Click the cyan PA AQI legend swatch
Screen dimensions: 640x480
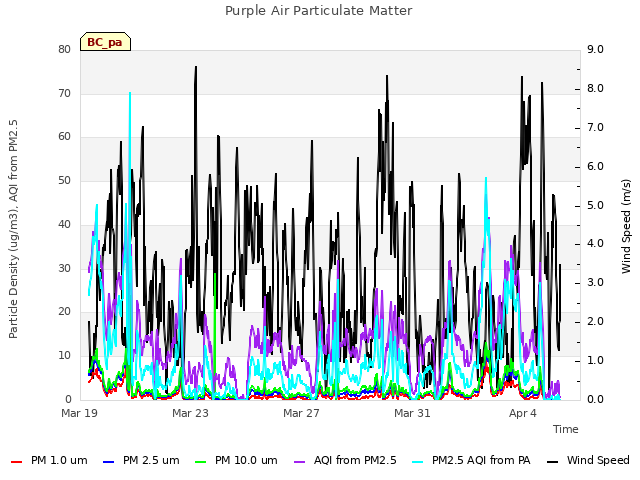tap(417, 462)
